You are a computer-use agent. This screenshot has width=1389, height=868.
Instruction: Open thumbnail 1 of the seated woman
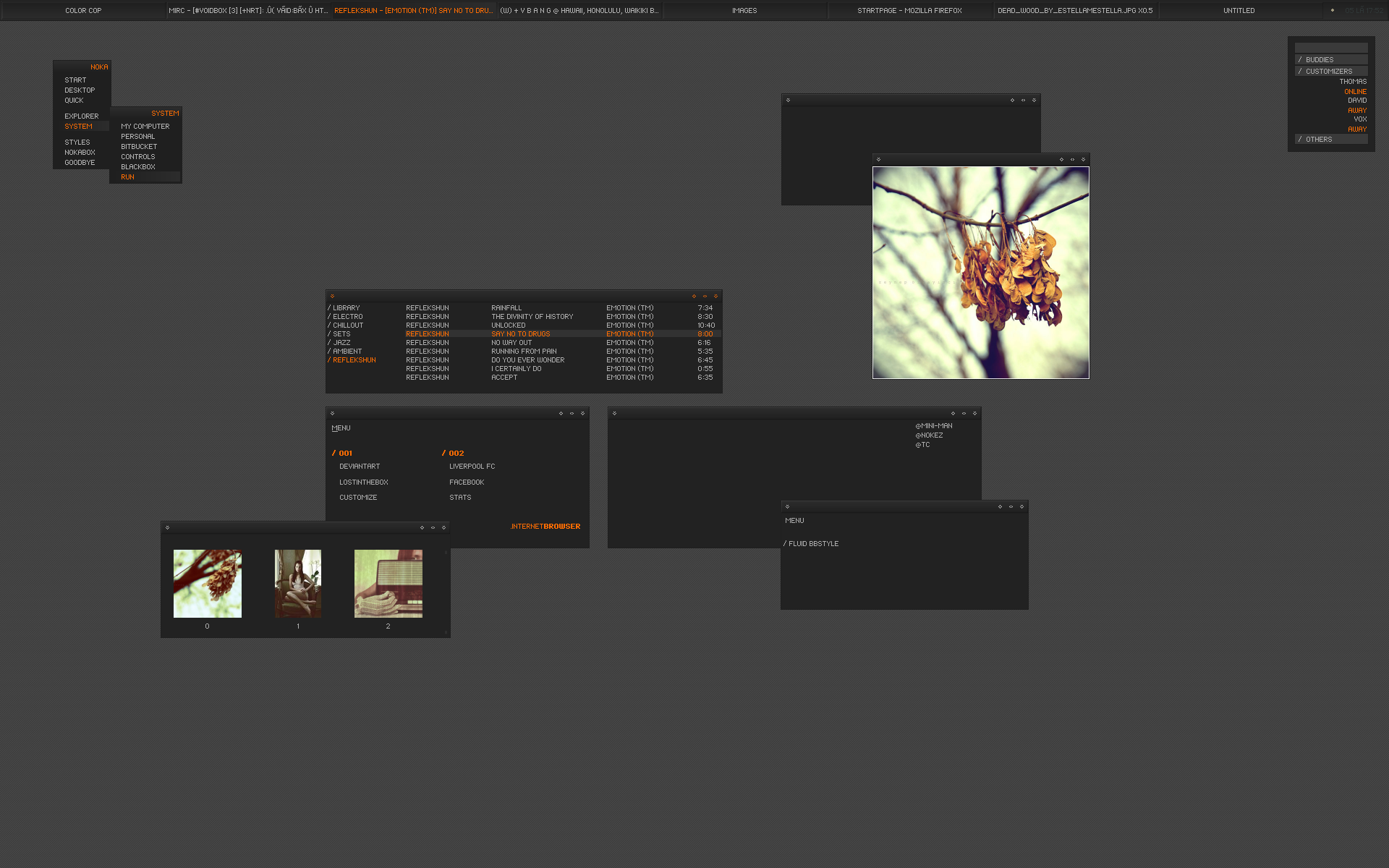[298, 584]
